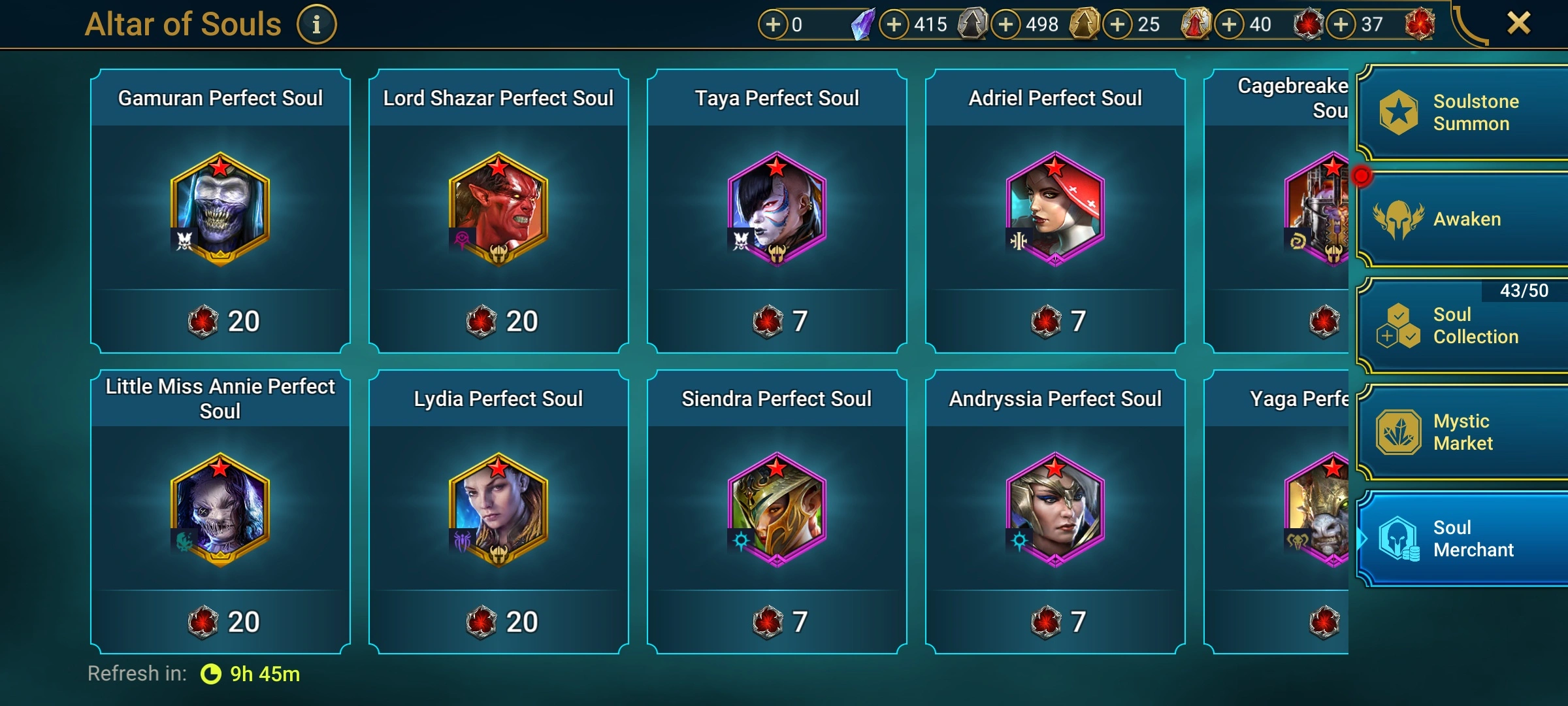
Task: Open Soul Collection 43/50 tab
Action: point(1462,325)
